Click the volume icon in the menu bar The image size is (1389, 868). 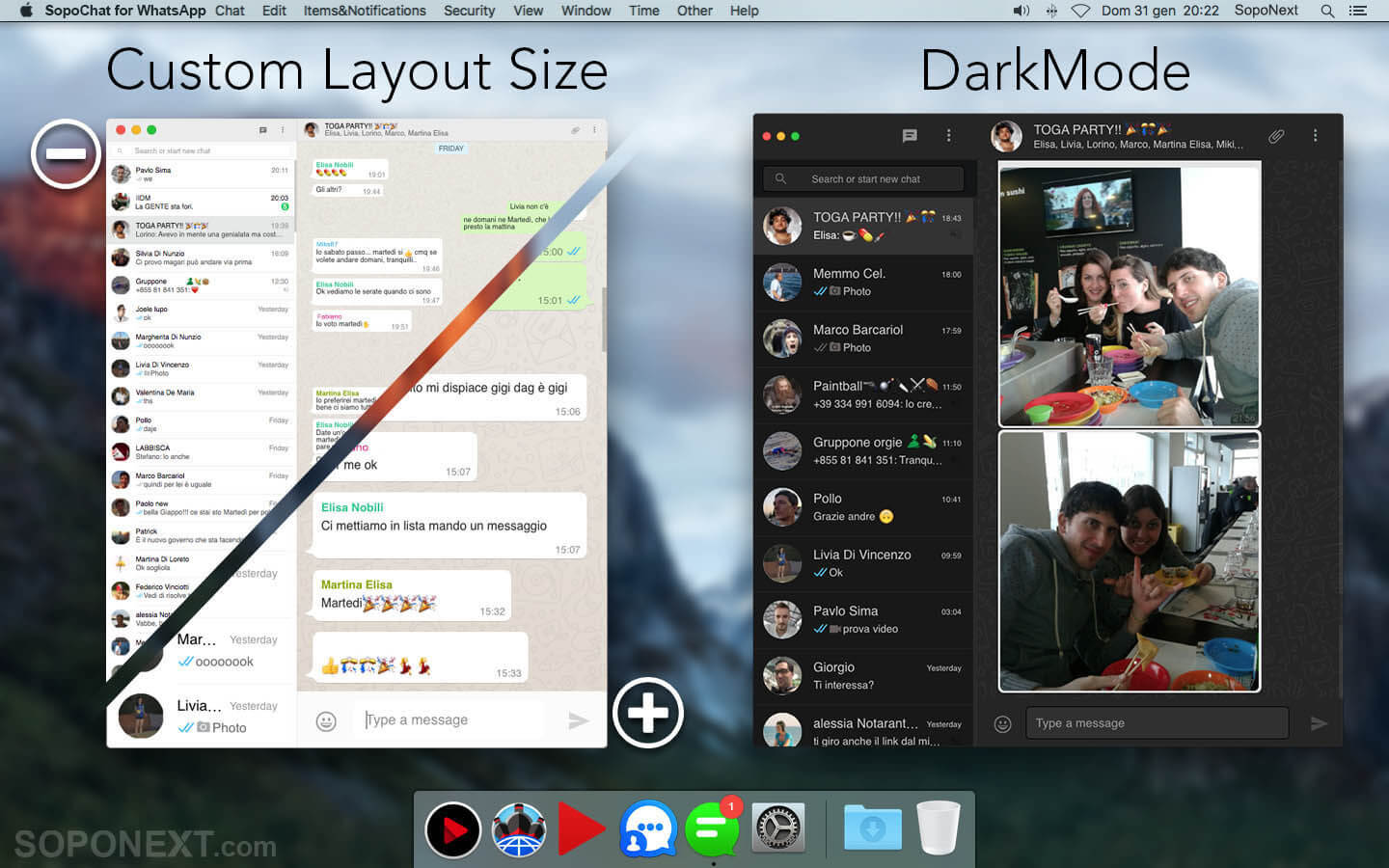point(1021,11)
